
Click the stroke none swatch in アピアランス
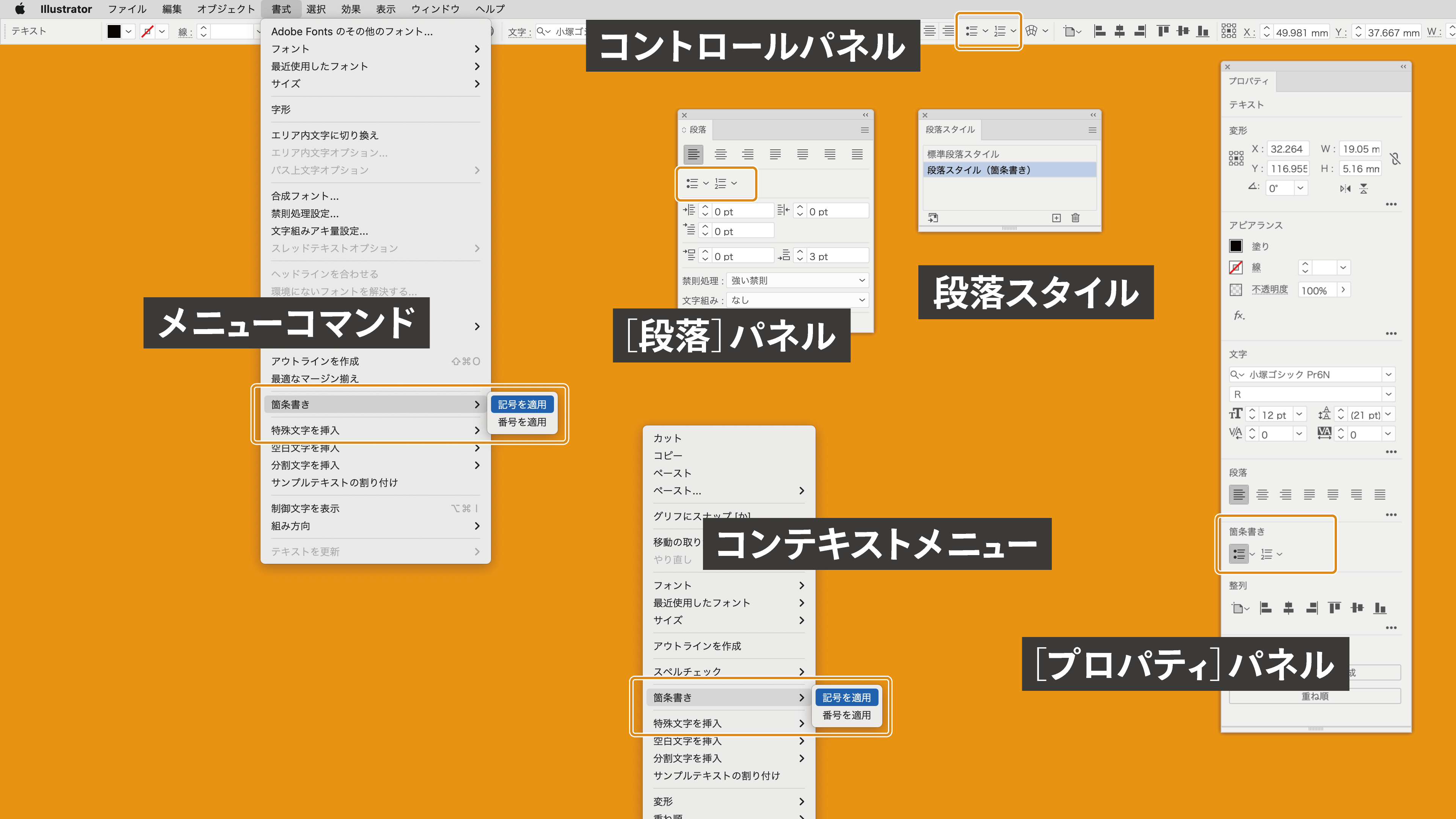(x=1236, y=267)
